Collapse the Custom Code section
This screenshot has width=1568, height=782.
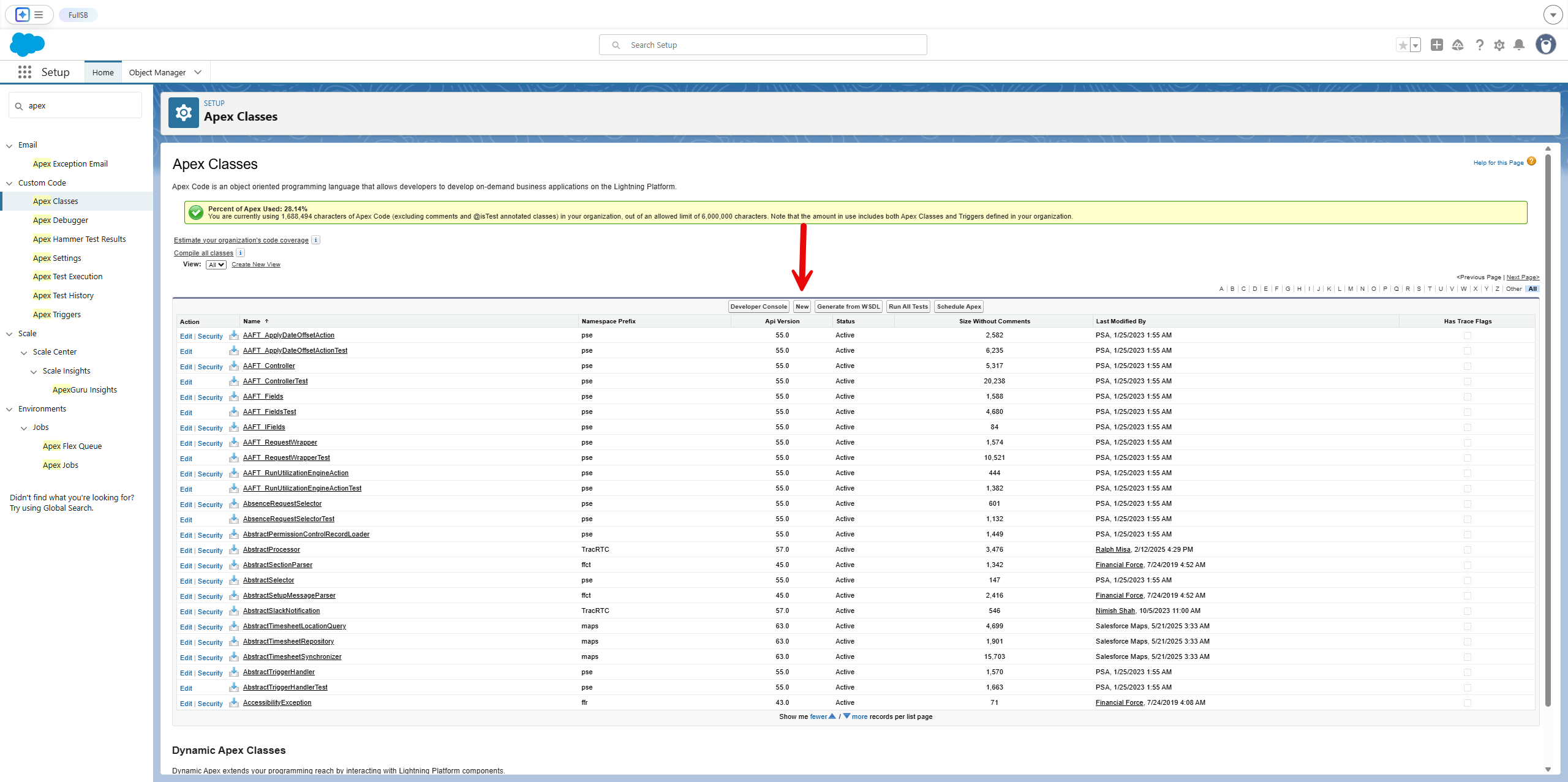[x=9, y=183]
